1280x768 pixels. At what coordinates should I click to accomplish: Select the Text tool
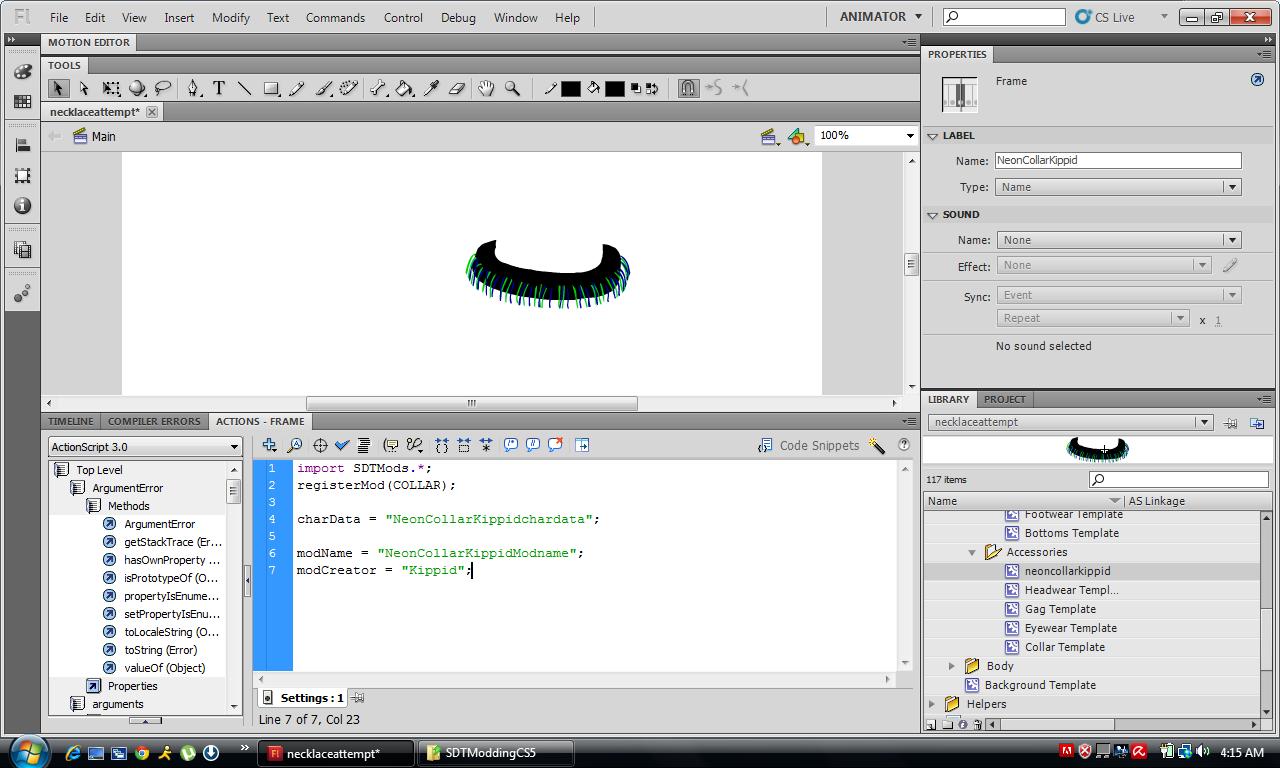click(x=219, y=89)
